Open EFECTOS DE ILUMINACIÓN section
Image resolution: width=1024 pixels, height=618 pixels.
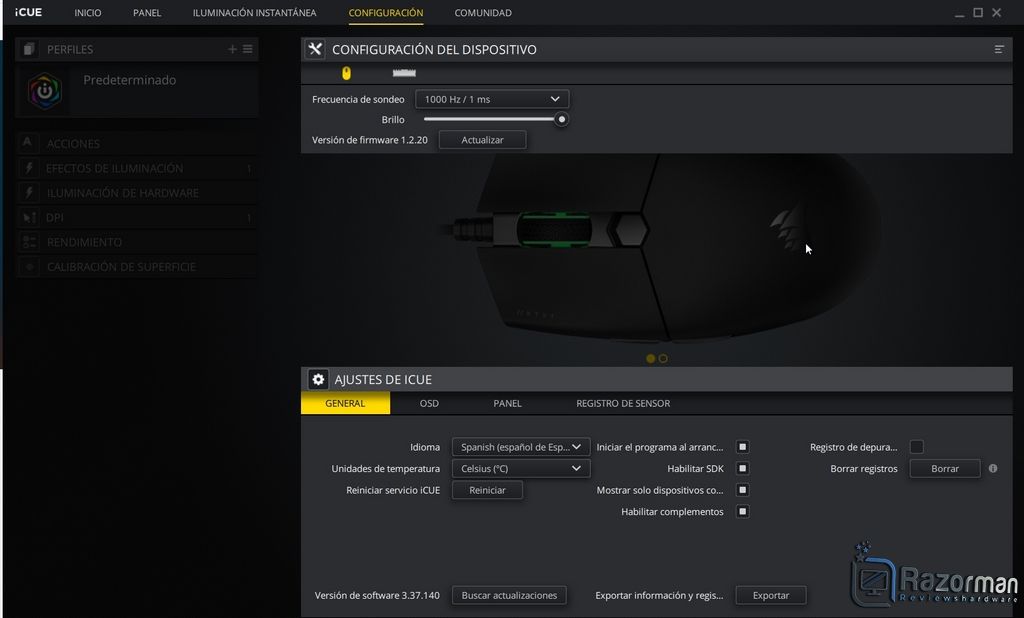click(x=136, y=168)
